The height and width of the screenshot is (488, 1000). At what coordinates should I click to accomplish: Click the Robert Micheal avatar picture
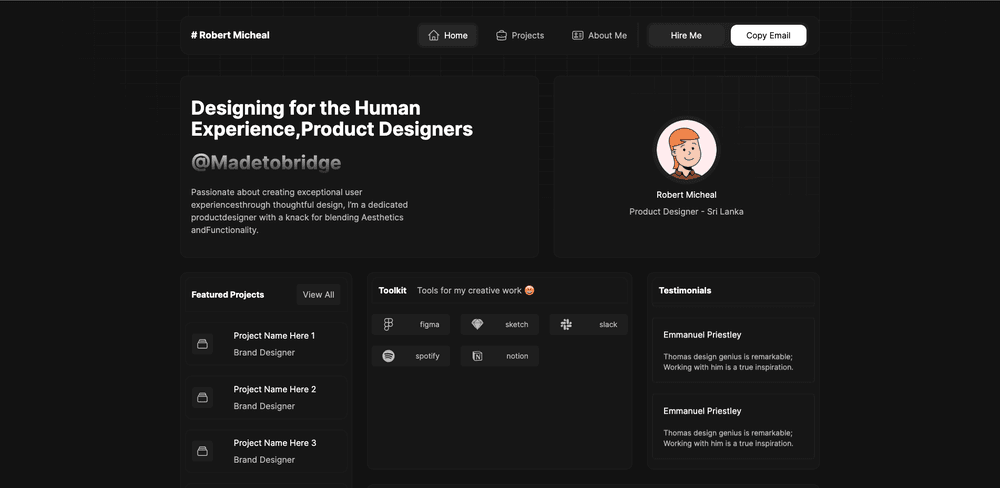[686, 150]
